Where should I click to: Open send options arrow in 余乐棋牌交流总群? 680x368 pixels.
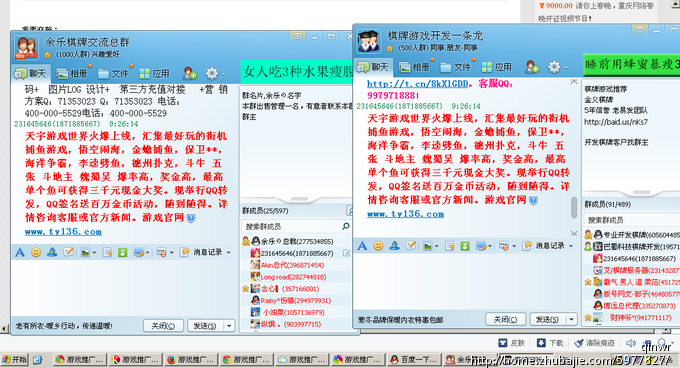coord(229,326)
